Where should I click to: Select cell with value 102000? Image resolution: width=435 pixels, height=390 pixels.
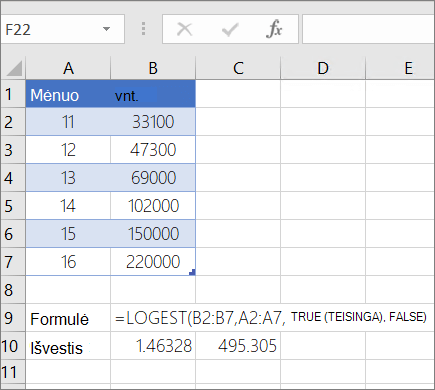[153, 206]
